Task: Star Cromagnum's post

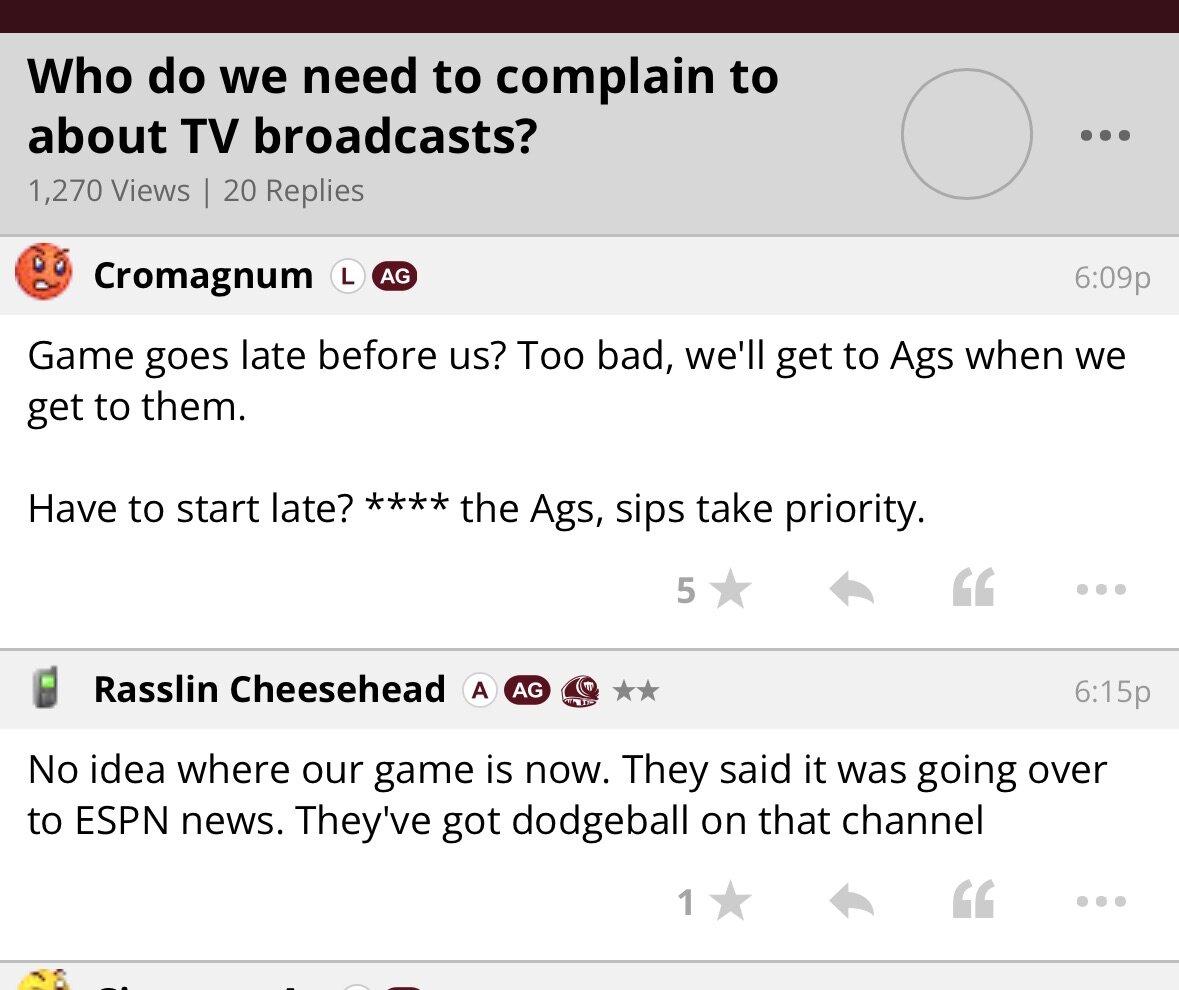Action: coord(732,590)
